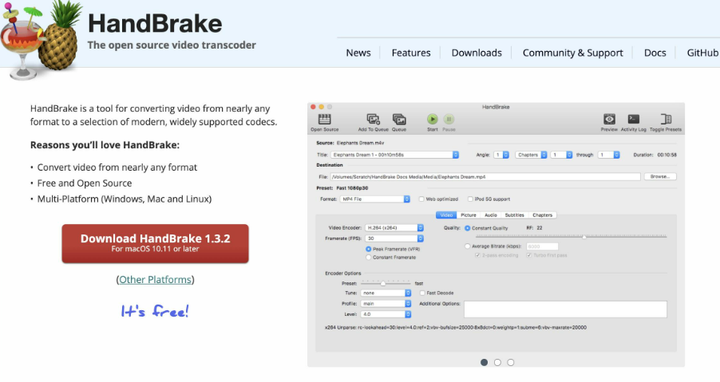The height and width of the screenshot is (382, 720).
Task: Click the RF constant quality slider
Action: click(x=571, y=237)
